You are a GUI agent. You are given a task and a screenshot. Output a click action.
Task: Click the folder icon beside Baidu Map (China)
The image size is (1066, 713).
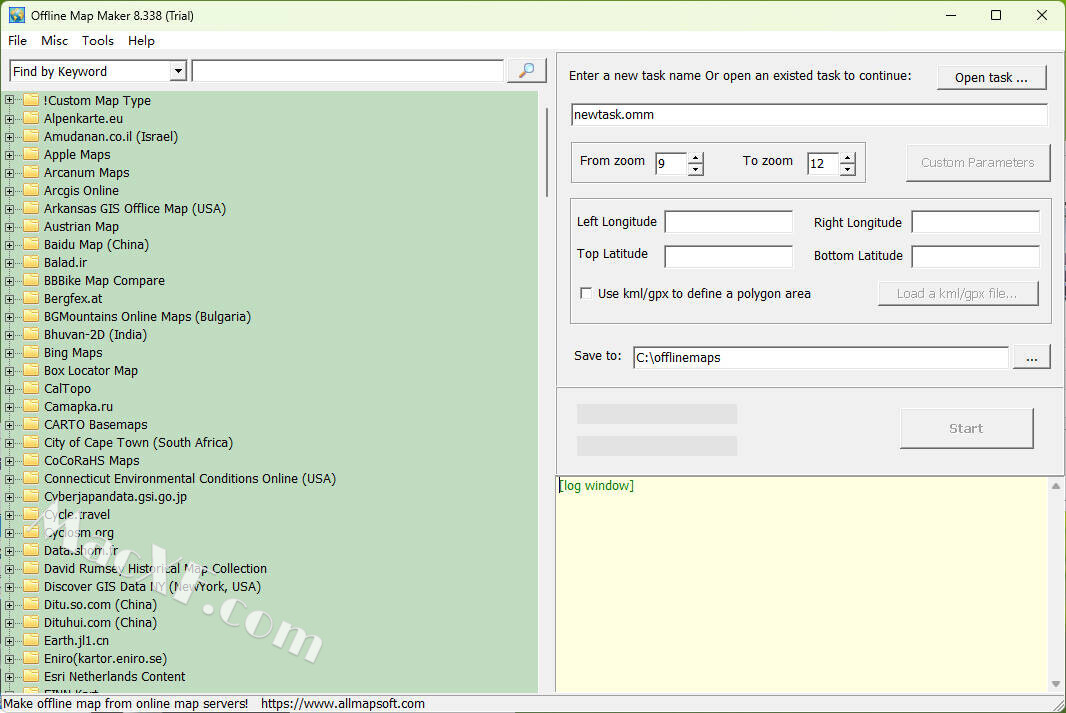(x=31, y=244)
